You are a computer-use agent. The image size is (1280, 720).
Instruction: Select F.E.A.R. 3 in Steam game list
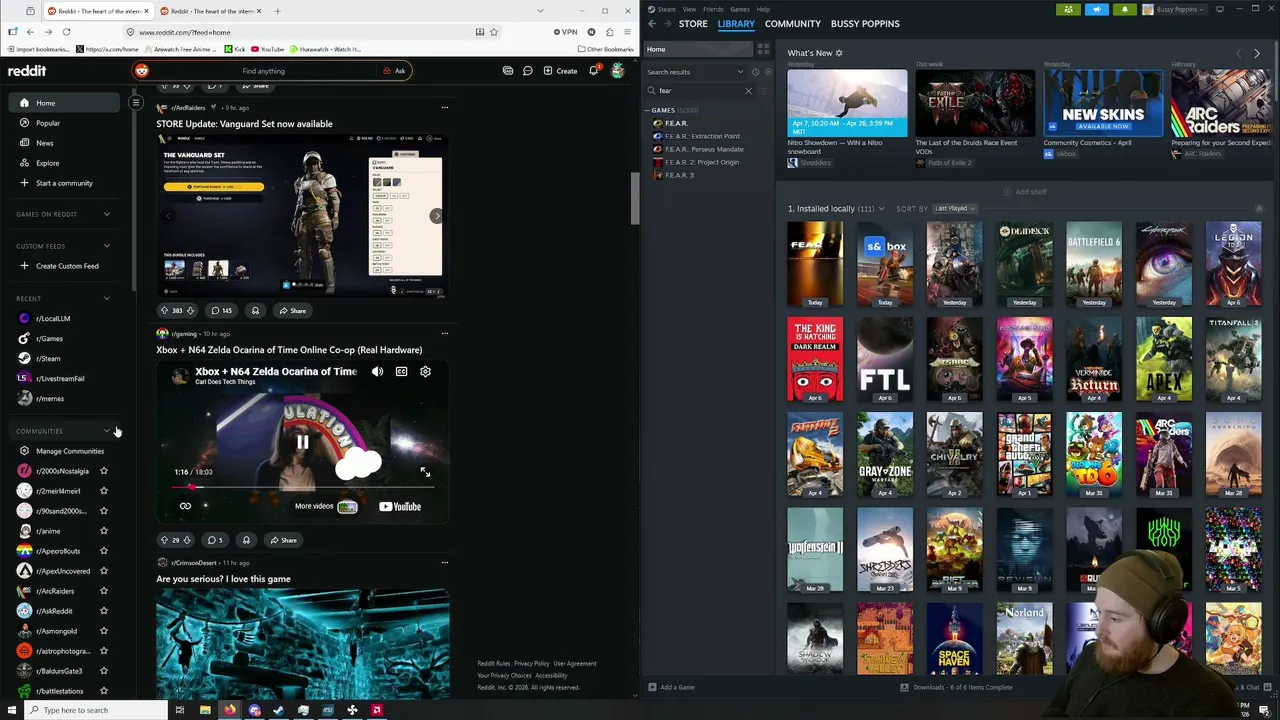pyautogui.click(x=679, y=175)
